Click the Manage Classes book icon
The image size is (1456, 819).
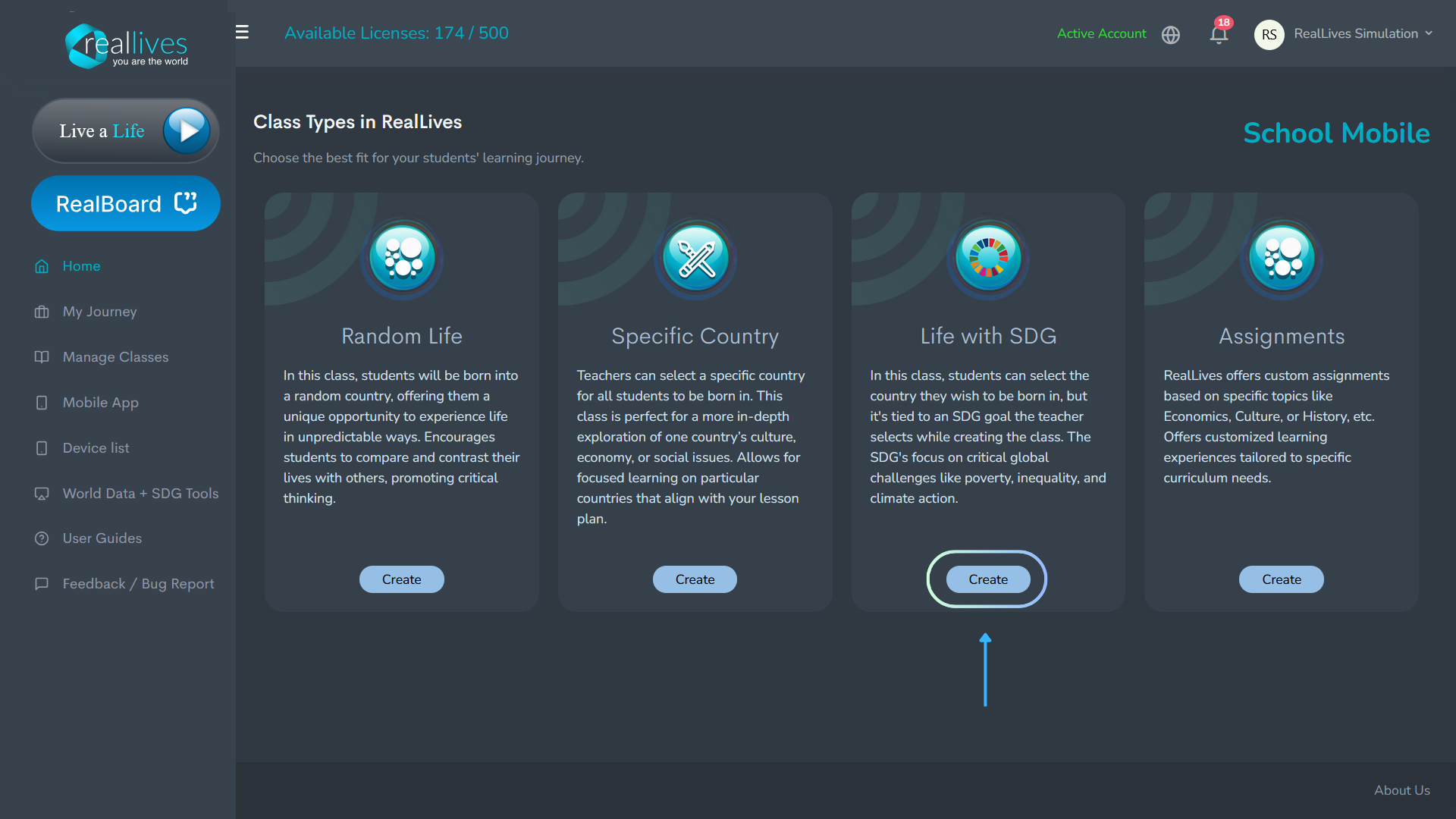(42, 357)
